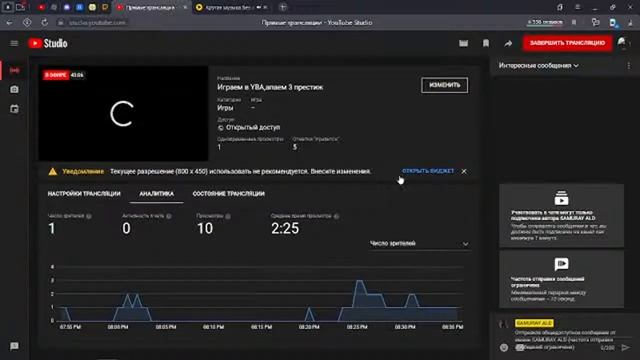The image size is (640, 360).
Task: Click the red Завершить трансляцию button
Action: point(567,43)
